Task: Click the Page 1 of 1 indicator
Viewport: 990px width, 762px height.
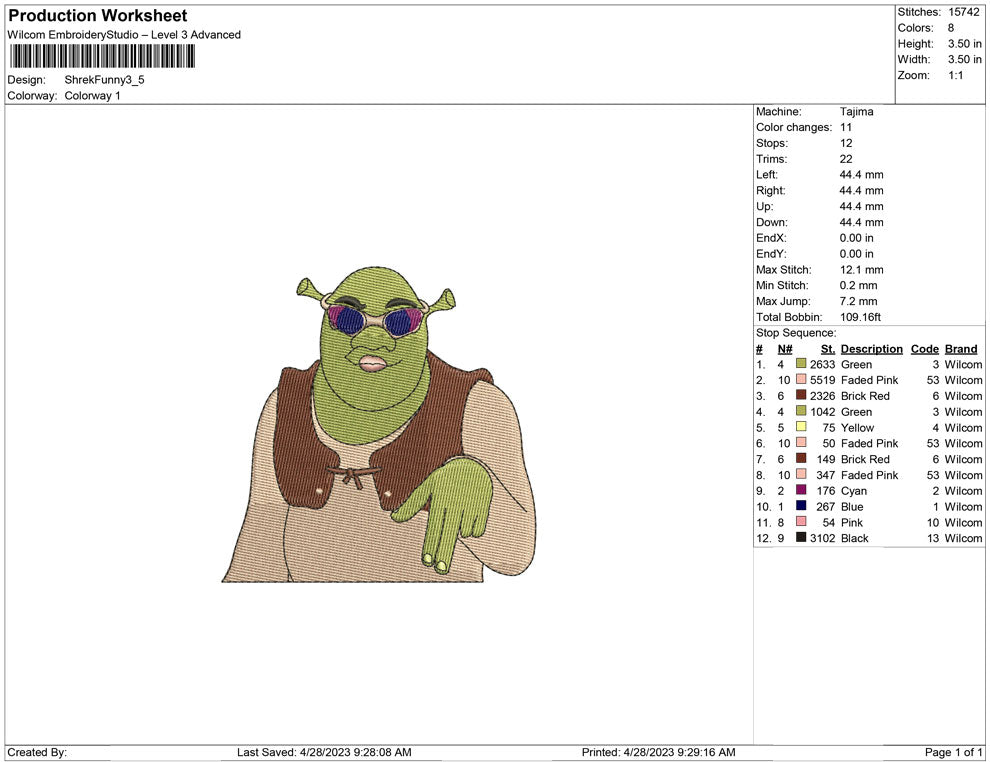Action: pos(954,752)
